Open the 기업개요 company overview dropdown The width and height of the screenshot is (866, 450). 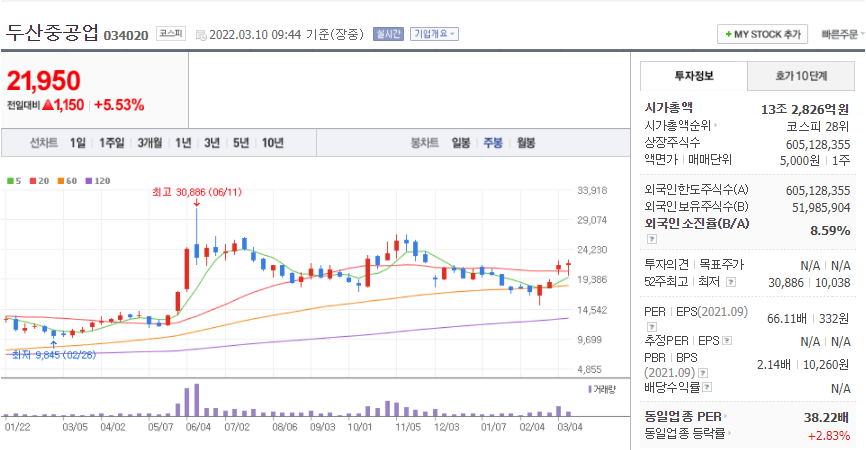click(x=434, y=34)
